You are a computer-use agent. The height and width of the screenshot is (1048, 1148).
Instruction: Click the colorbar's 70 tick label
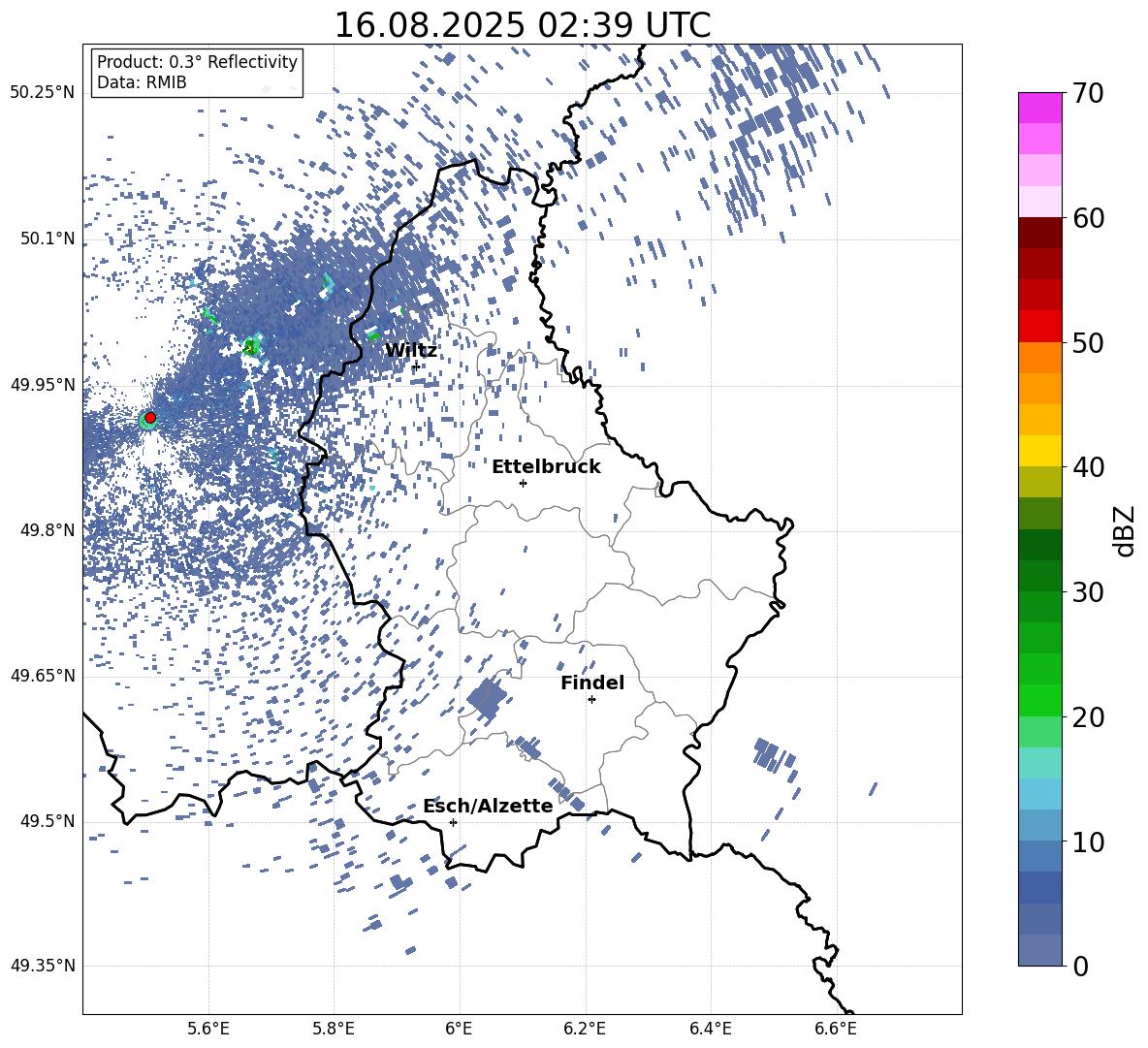coord(1088,93)
